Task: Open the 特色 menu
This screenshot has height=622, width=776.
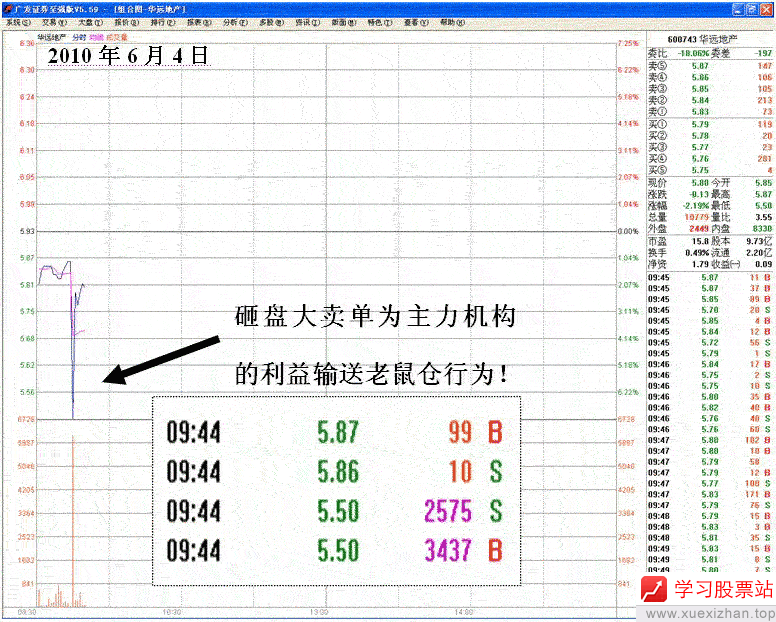Action: tap(380, 22)
